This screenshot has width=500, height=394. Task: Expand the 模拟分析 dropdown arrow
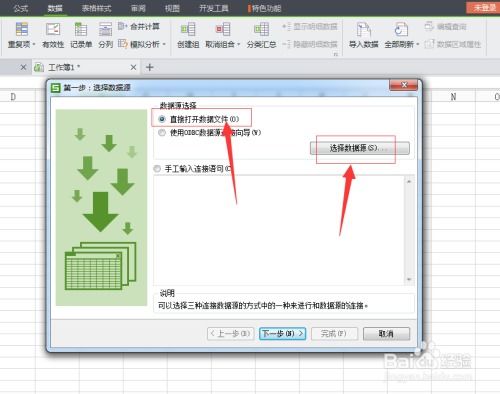(x=164, y=44)
